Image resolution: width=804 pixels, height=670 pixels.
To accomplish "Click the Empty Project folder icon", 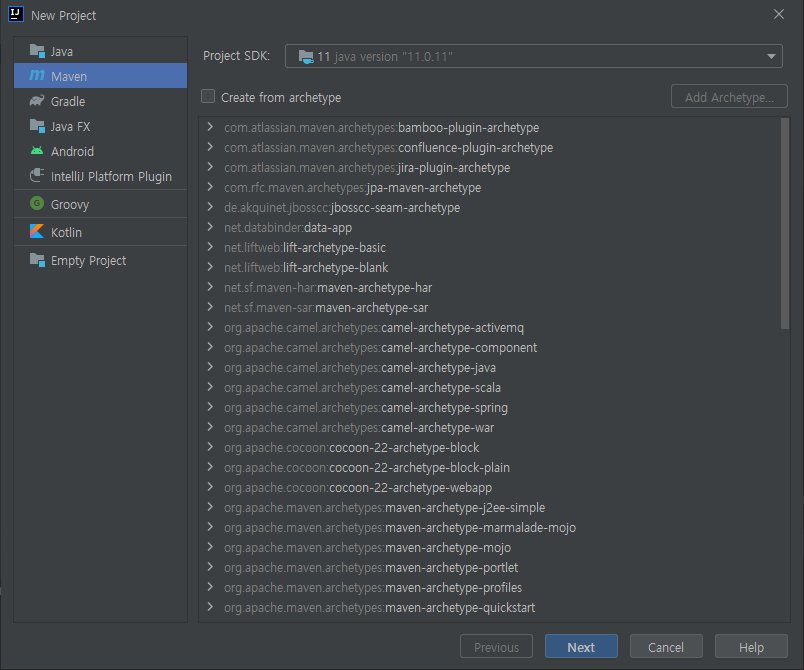I will coord(37,260).
